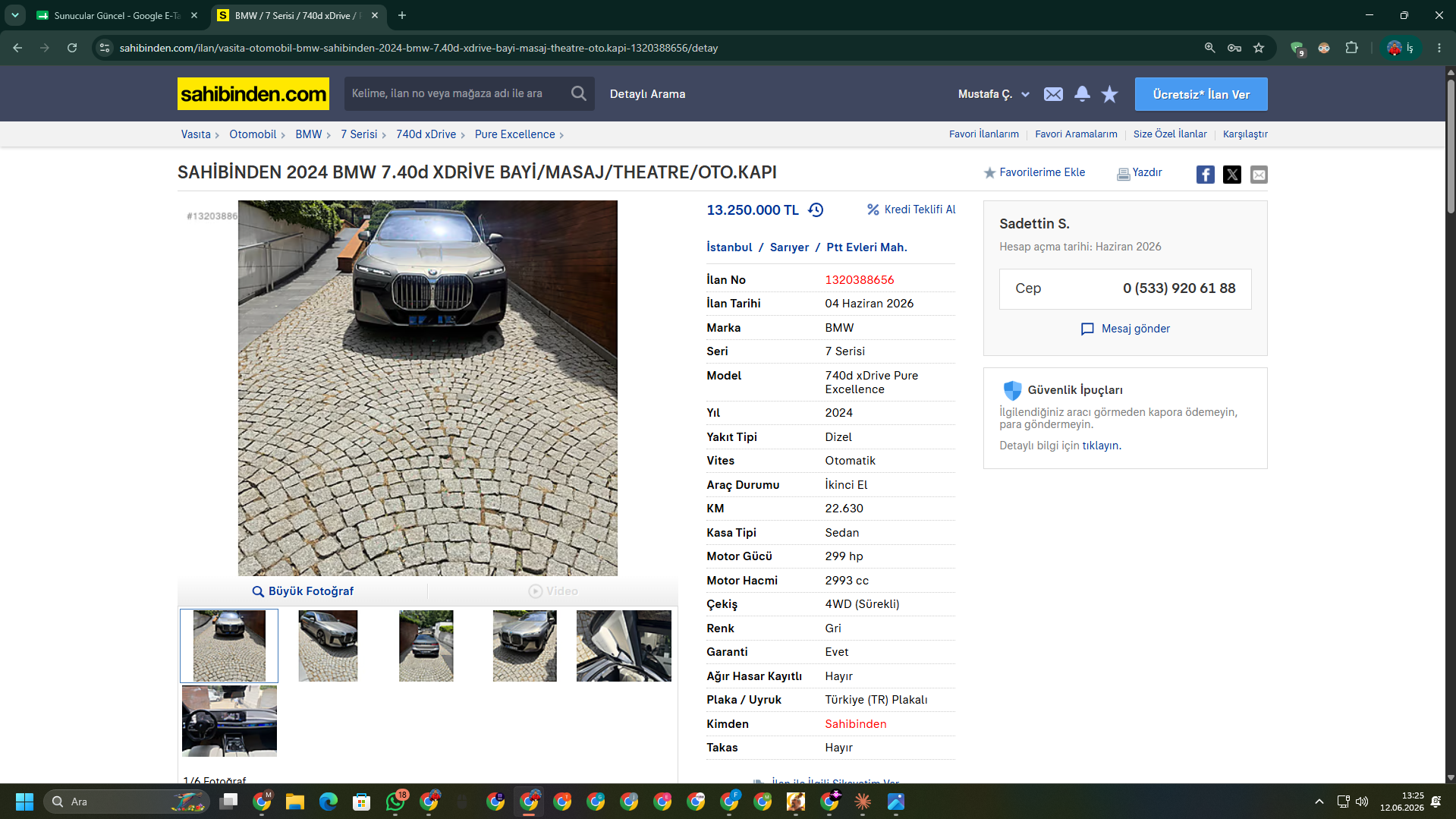This screenshot has height=819, width=1456.
Task: Open Detaylı Arama
Action: [647, 94]
